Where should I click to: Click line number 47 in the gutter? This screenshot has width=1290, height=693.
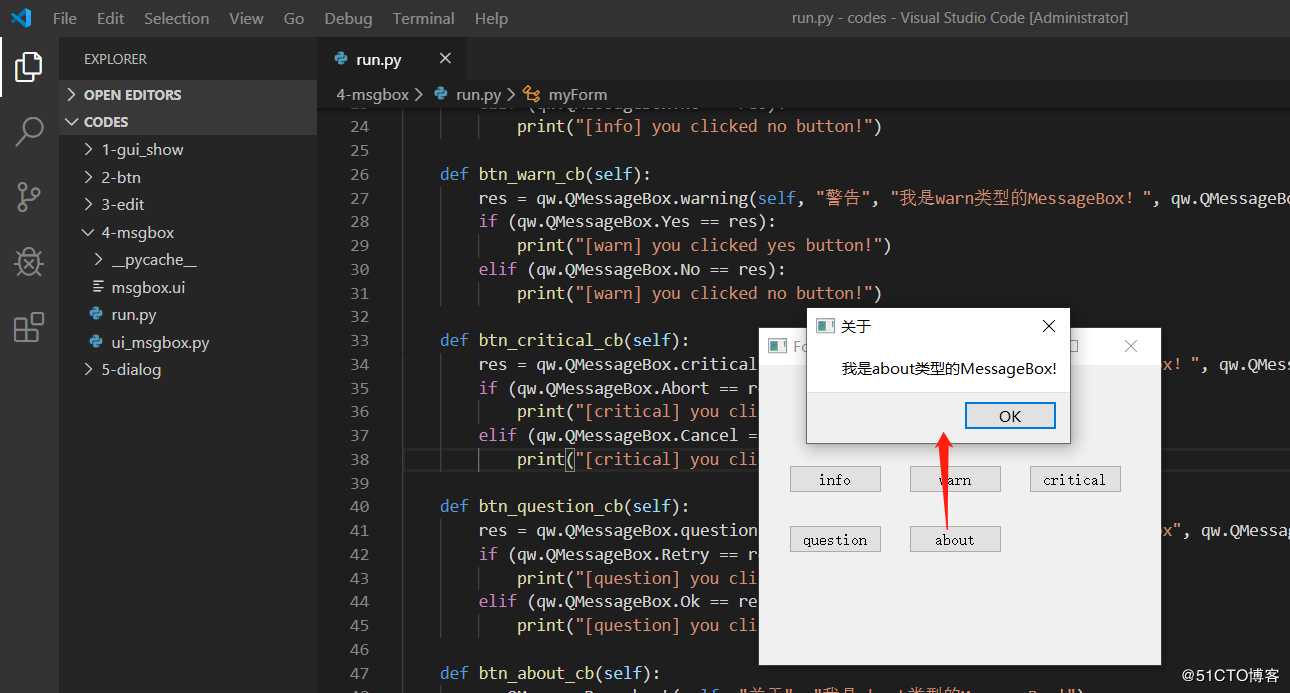click(360, 673)
